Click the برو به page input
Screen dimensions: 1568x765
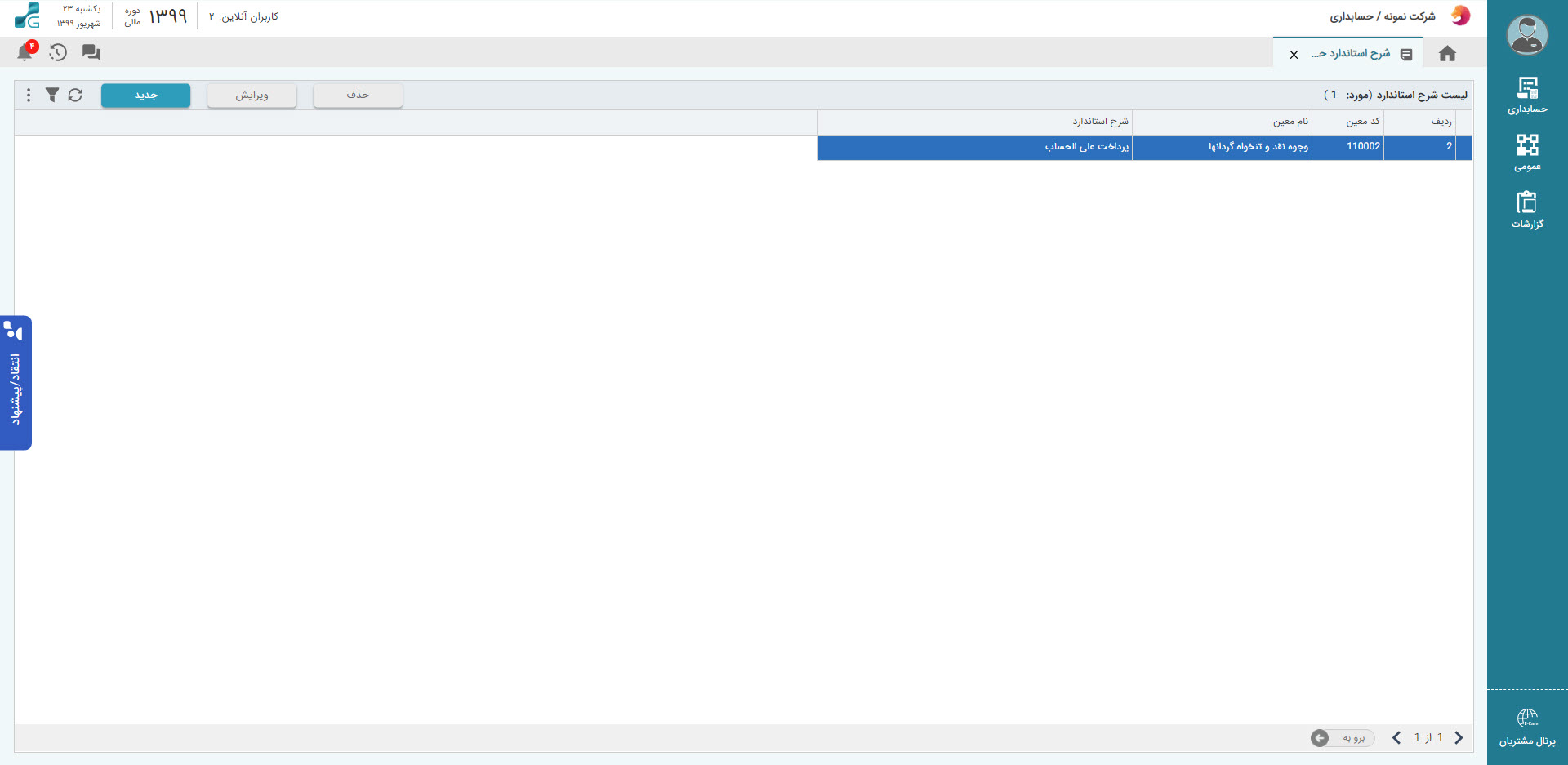coord(1353,738)
